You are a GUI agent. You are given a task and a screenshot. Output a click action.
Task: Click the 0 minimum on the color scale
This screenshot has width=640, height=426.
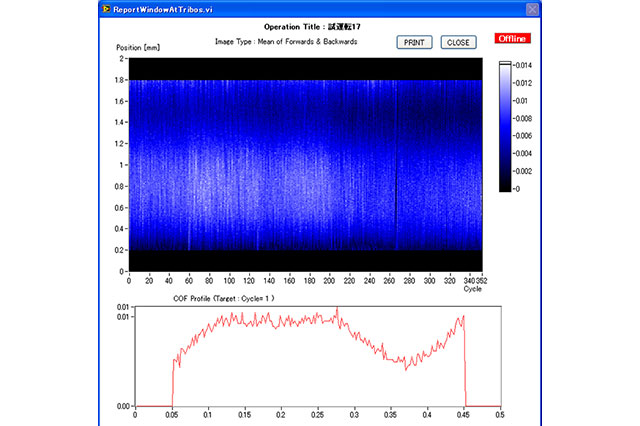(517, 188)
